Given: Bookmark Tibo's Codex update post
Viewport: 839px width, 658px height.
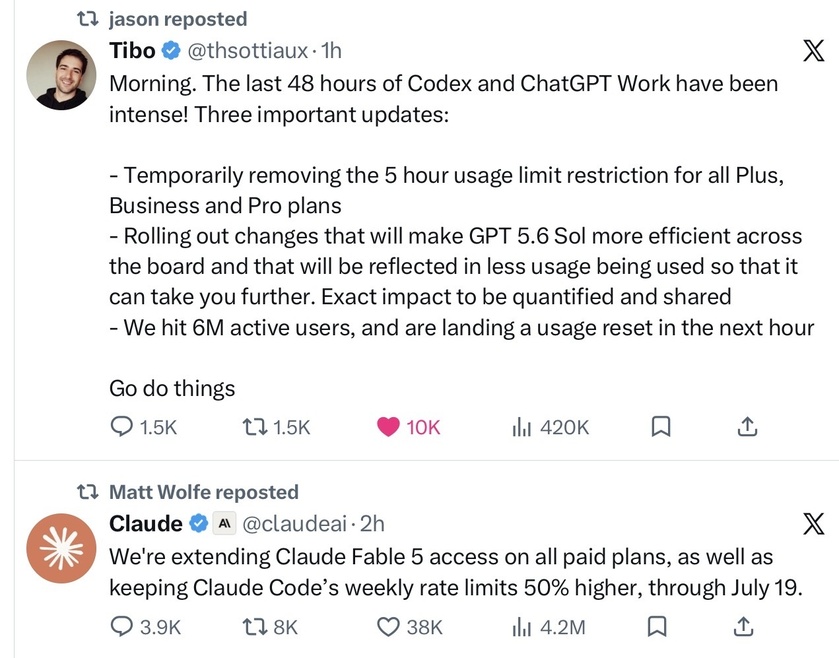Looking at the screenshot, I should coord(661,427).
